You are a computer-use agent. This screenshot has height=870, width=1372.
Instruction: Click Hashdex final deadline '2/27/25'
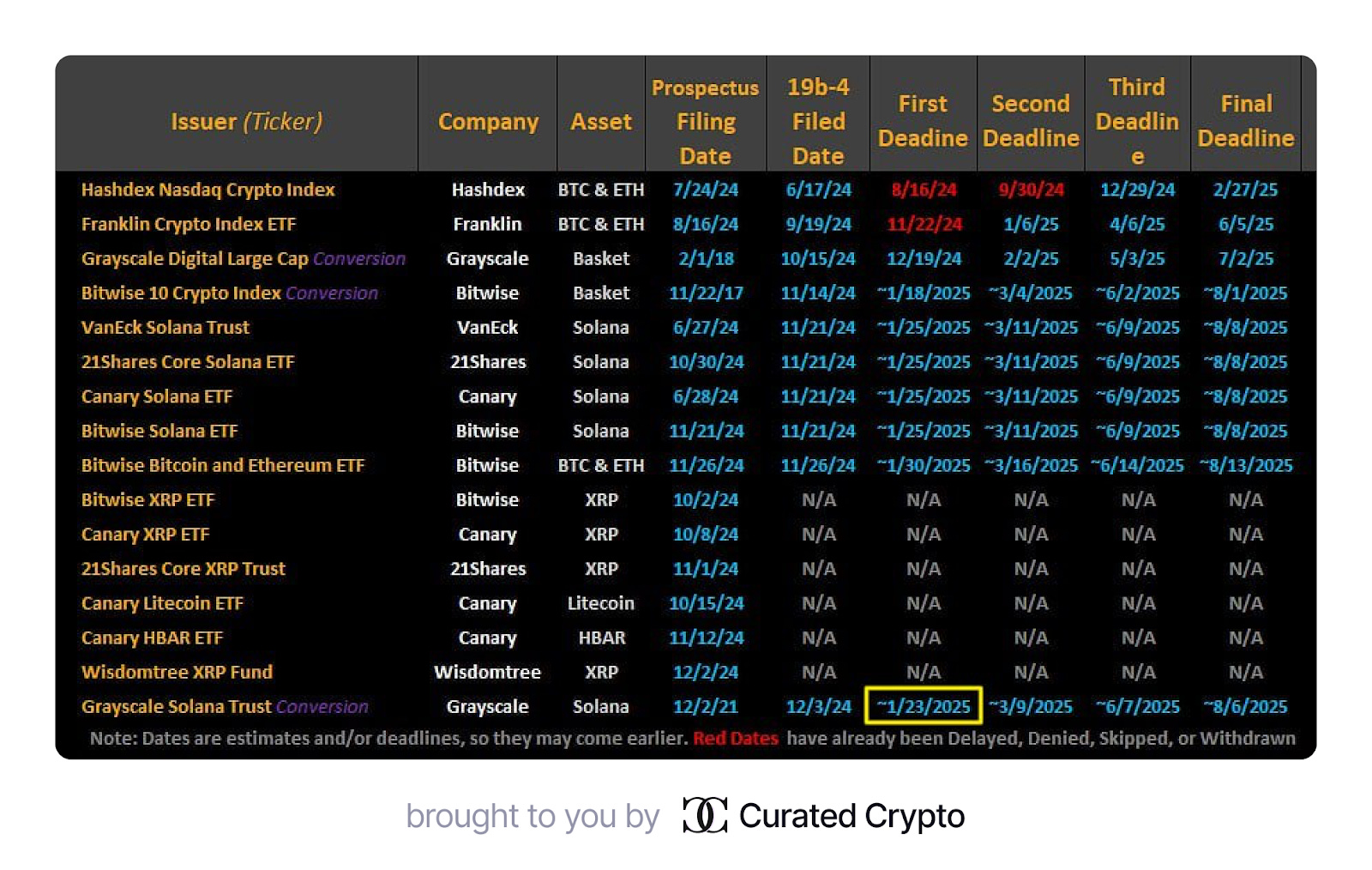(x=1245, y=190)
